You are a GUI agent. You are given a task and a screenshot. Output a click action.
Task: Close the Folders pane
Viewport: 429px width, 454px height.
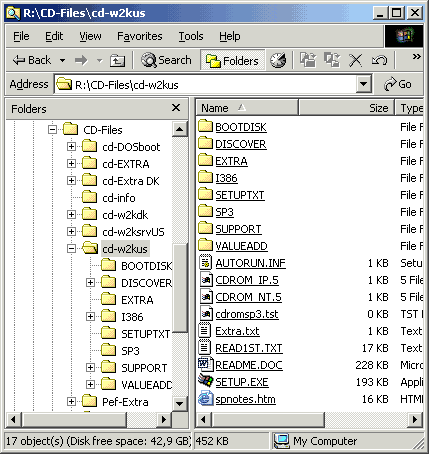(176, 108)
